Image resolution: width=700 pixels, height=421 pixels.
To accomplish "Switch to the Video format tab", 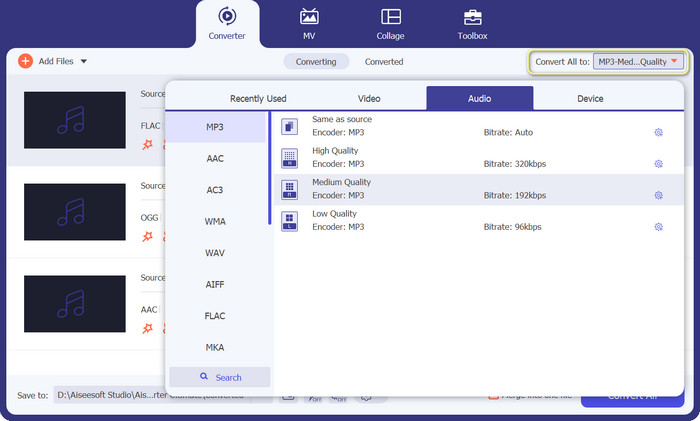I will pos(369,99).
